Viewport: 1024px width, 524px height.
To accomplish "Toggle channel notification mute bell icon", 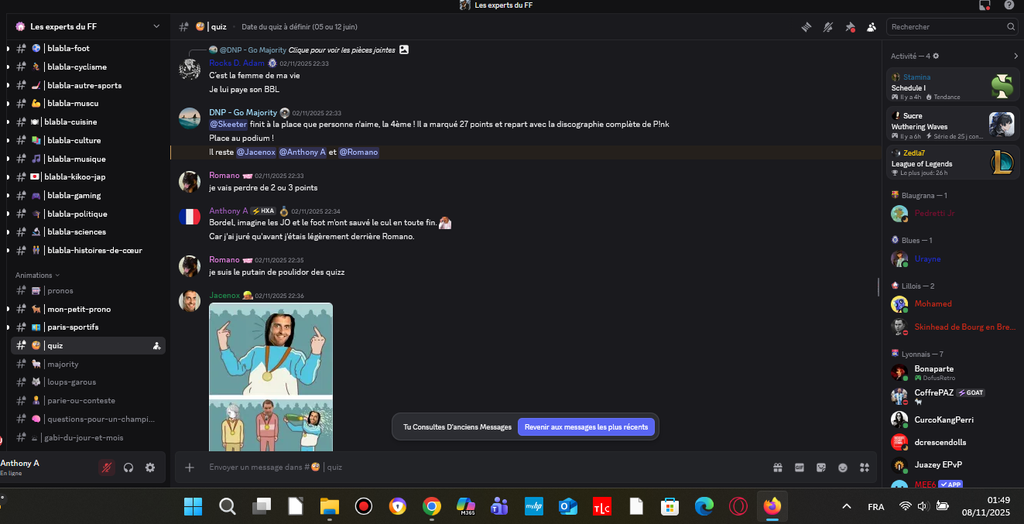I will click(827, 27).
